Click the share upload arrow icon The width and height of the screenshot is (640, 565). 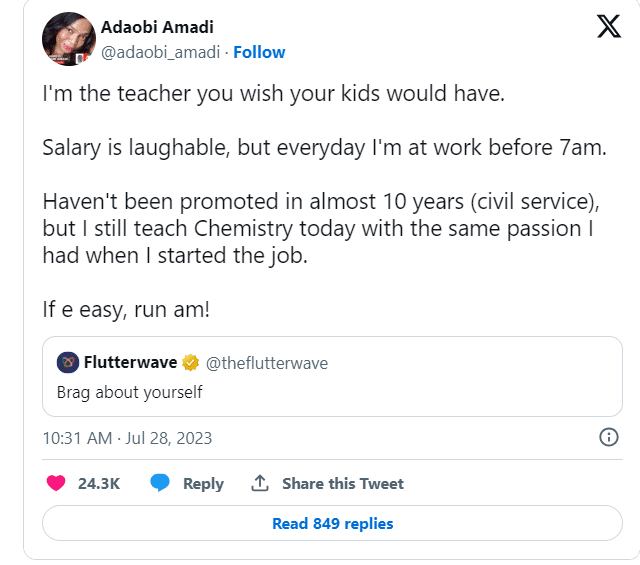coord(260,483)
